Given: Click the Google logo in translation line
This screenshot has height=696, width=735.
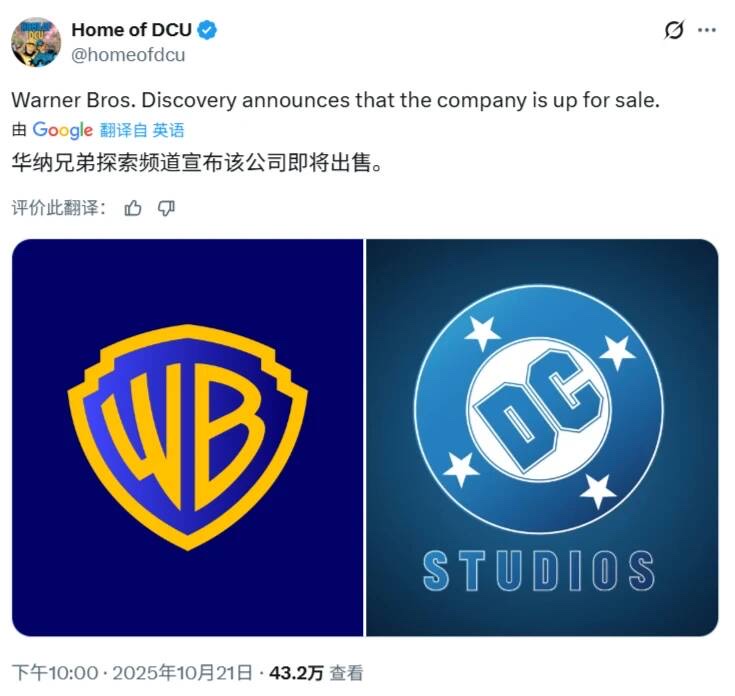Looking at the screenshot, I should tap(62, 130).
